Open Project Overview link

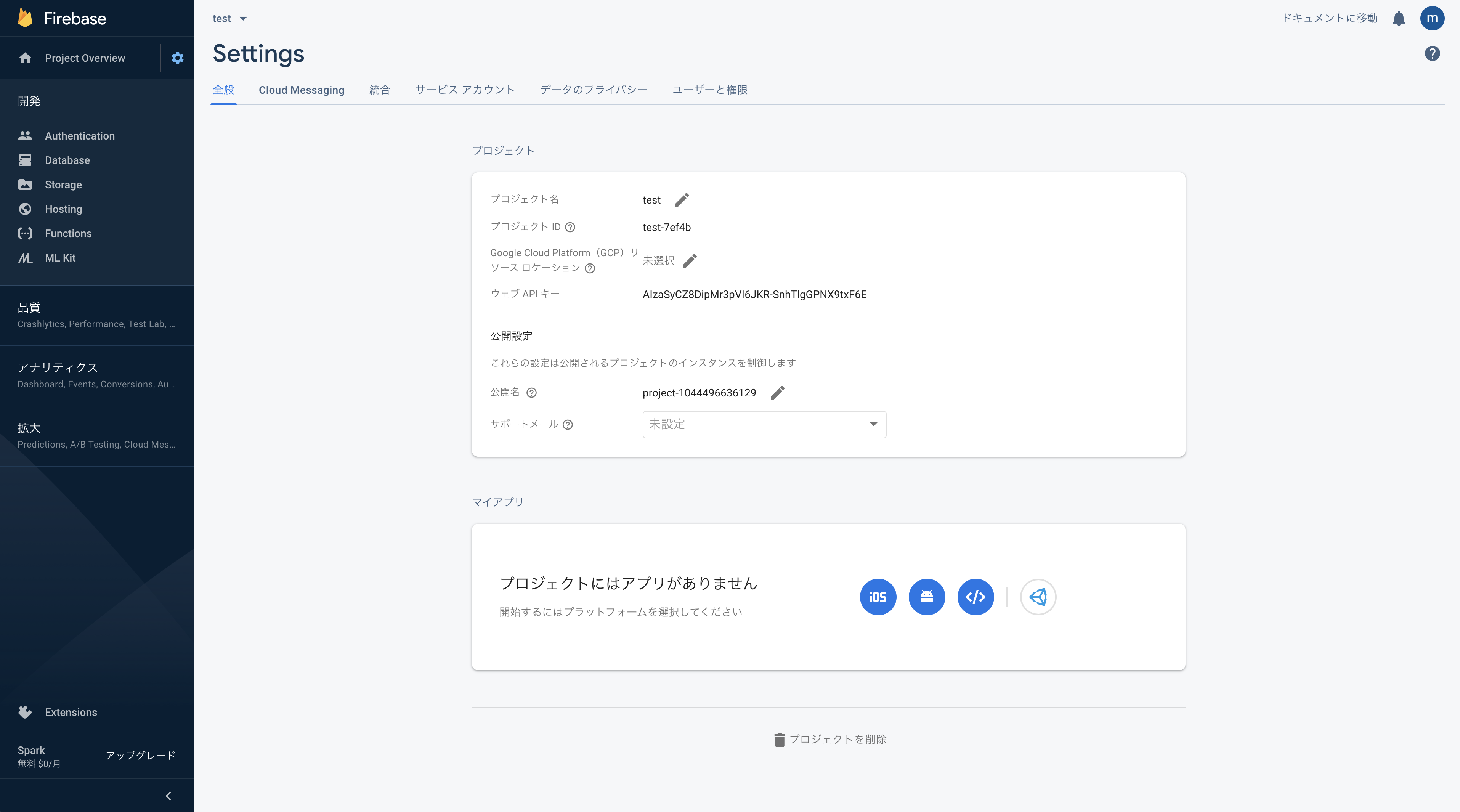[x=85, y=58]
